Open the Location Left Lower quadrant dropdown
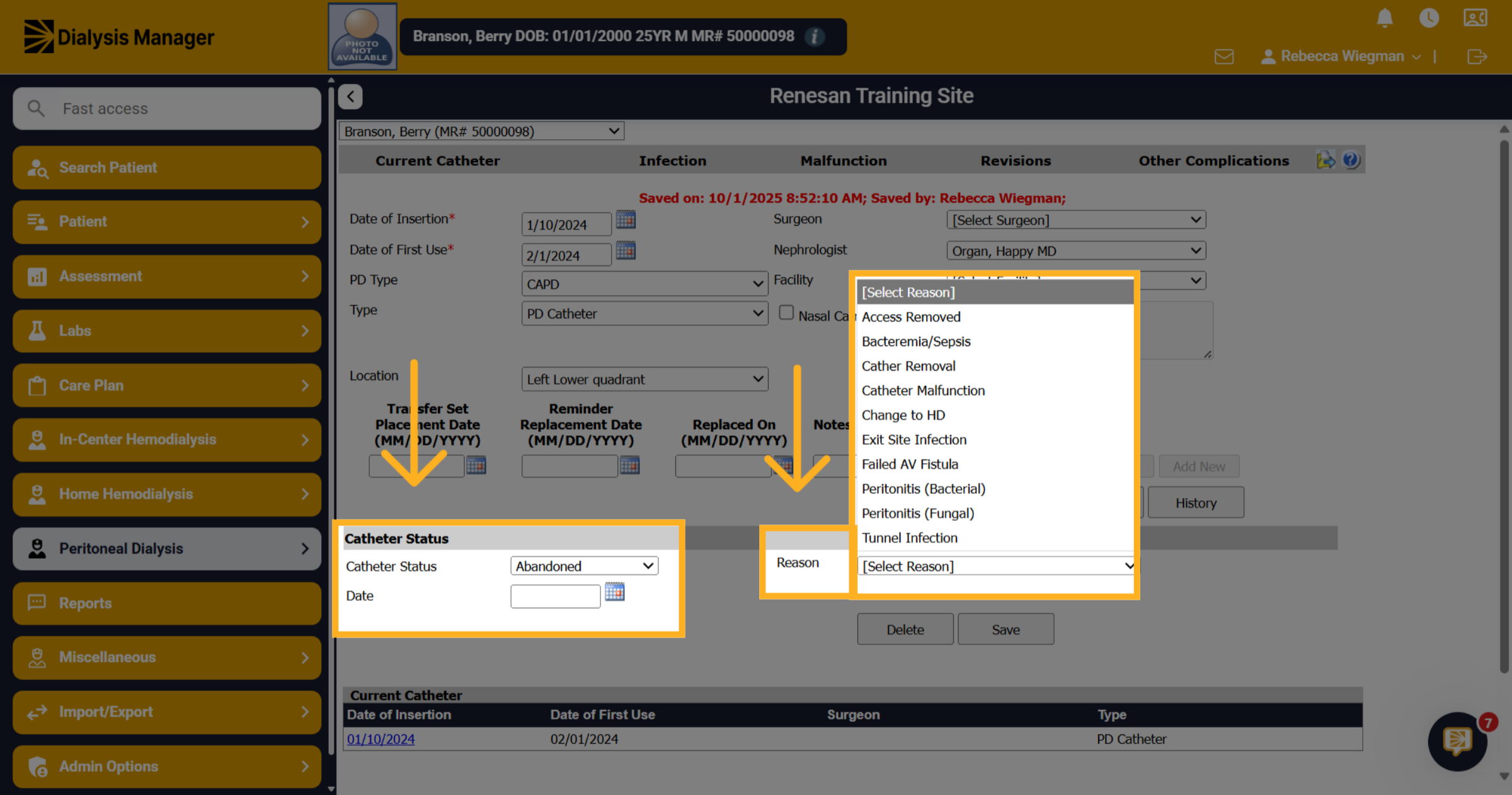The height and width of the screenshot is (795, 1512). (644, 379)
